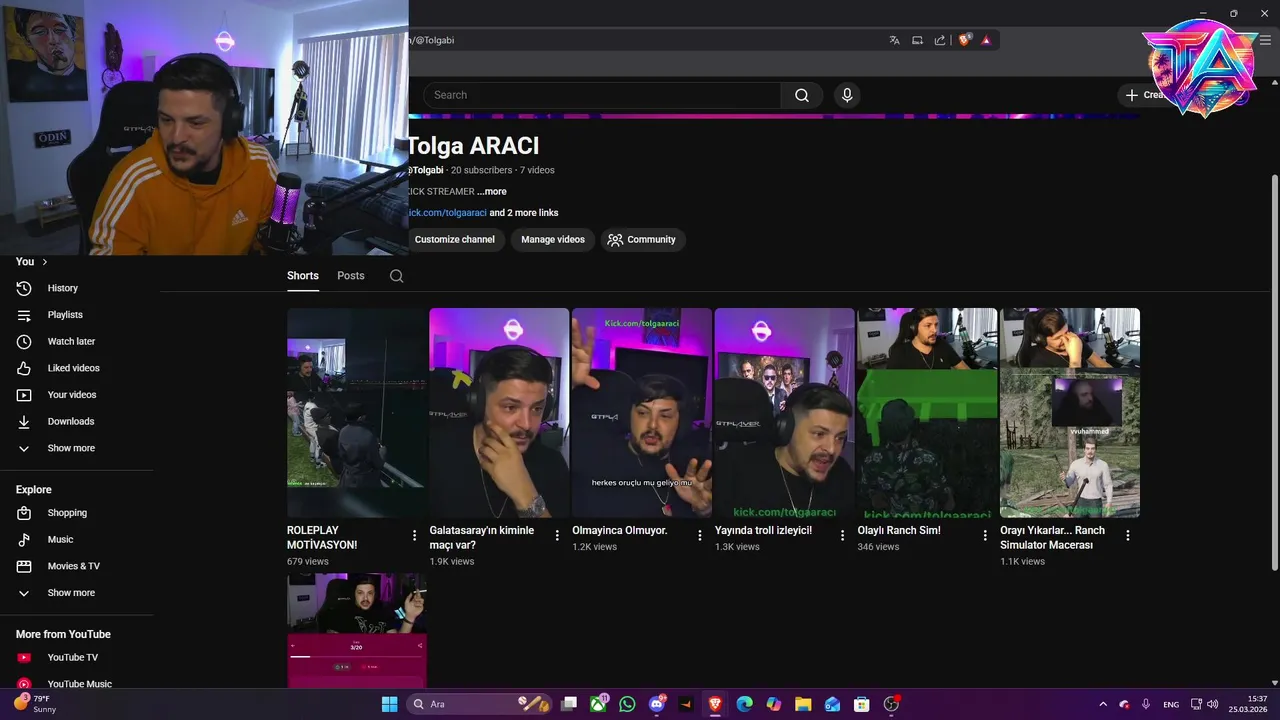Open options for Olmayınca Olmuyor short

point(700,536)
